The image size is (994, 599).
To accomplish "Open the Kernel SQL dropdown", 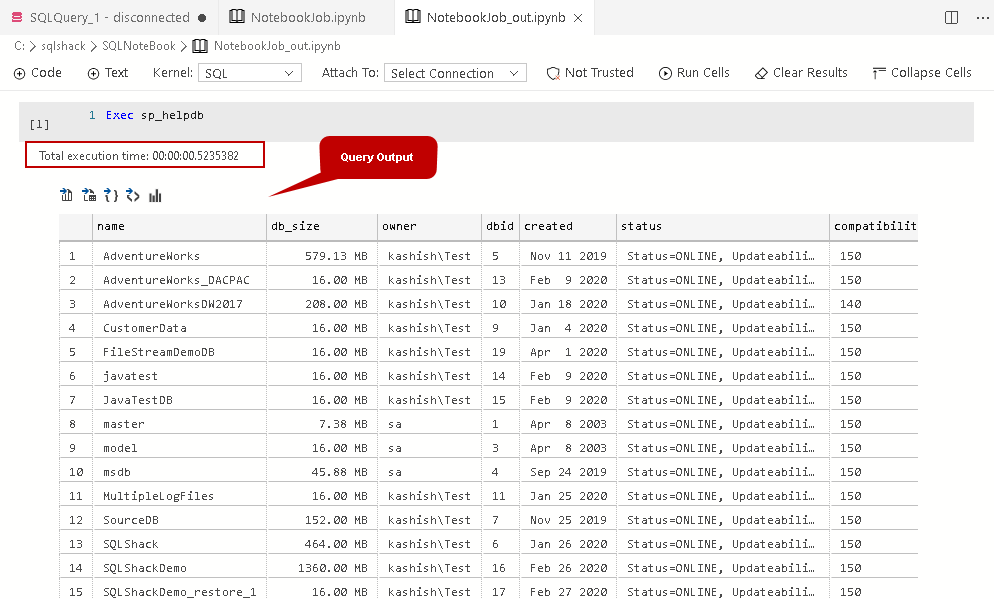I will tap(250, 73).
